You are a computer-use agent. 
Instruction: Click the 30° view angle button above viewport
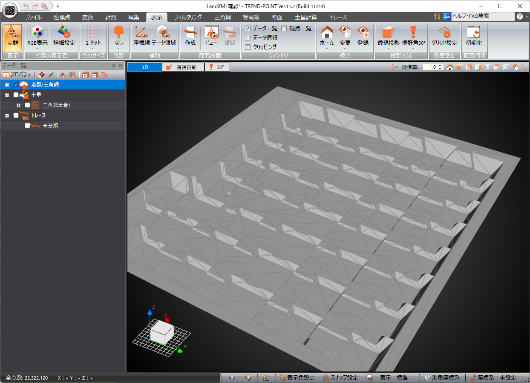(217, 67)
